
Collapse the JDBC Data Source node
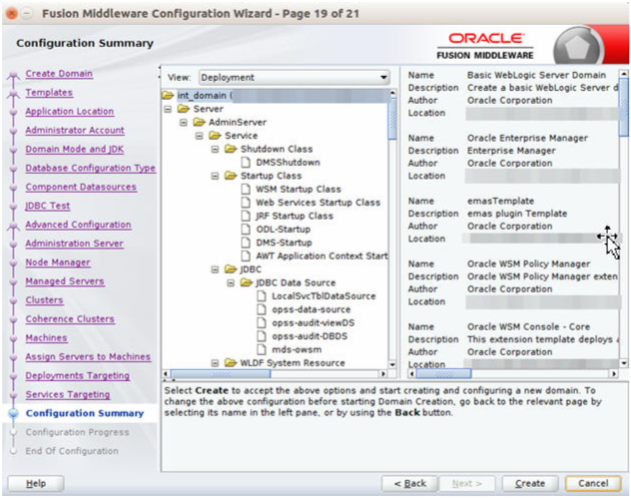231,283
